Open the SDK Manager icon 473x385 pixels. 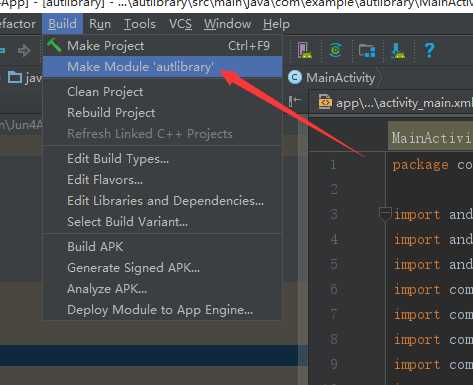[x=398, y=51]
